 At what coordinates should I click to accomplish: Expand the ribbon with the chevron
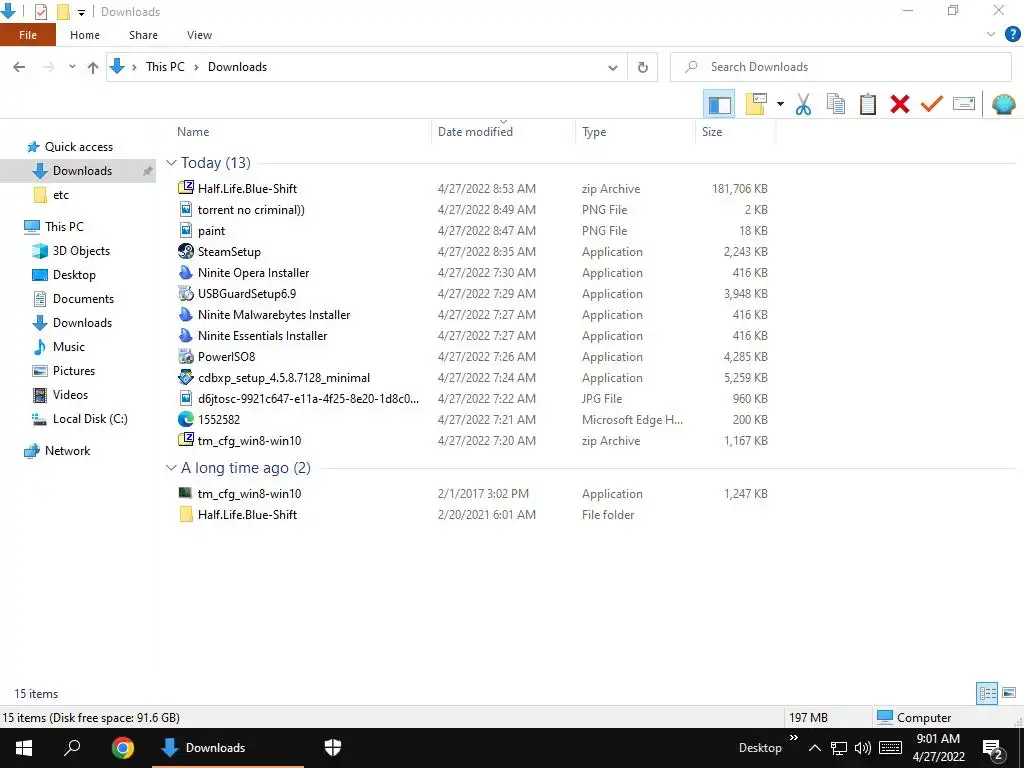[x=991, y=35]
